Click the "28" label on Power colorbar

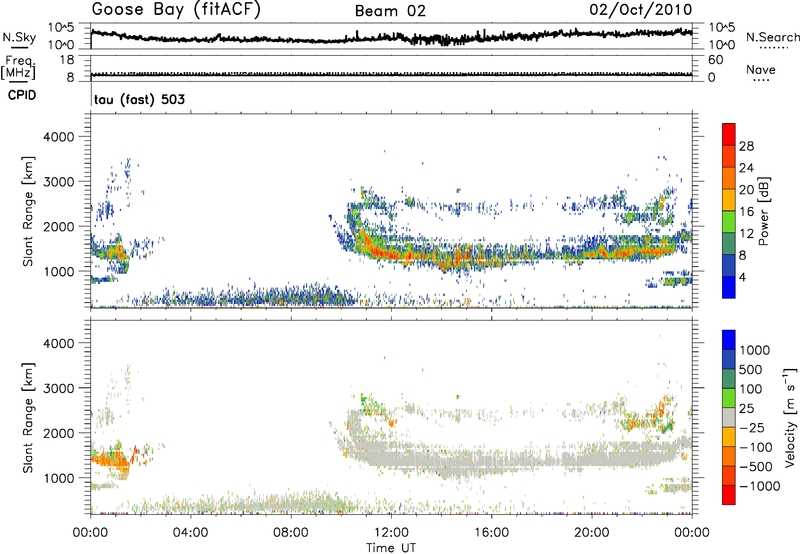click(746, 146)
